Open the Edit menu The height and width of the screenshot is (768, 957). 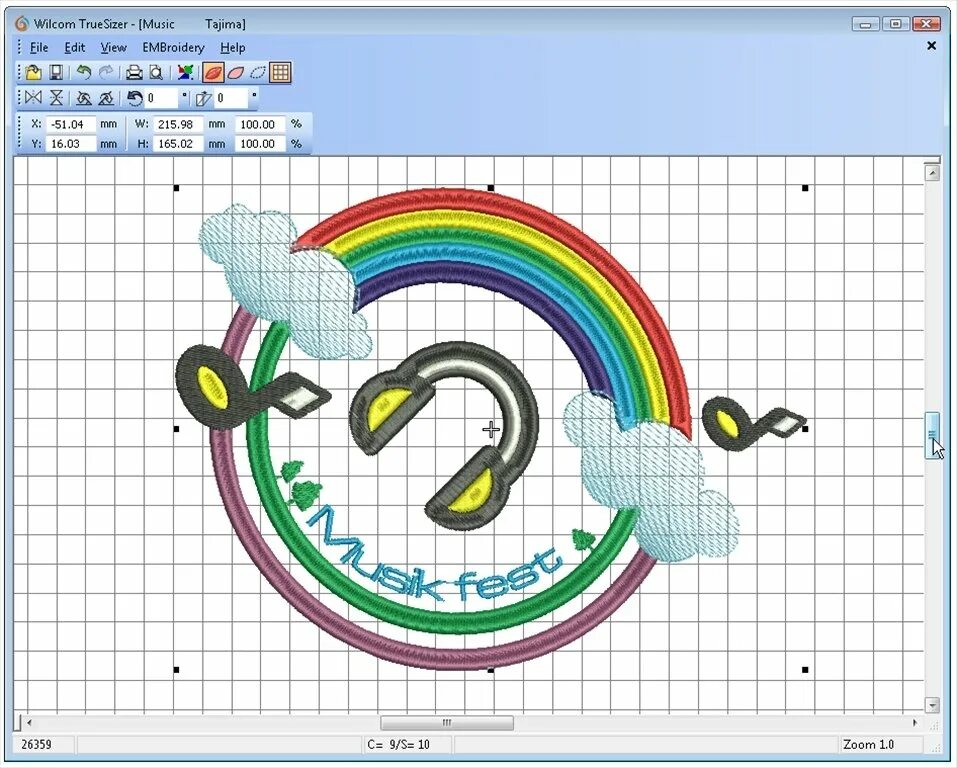pyautogui.click(x=74, y=48)
